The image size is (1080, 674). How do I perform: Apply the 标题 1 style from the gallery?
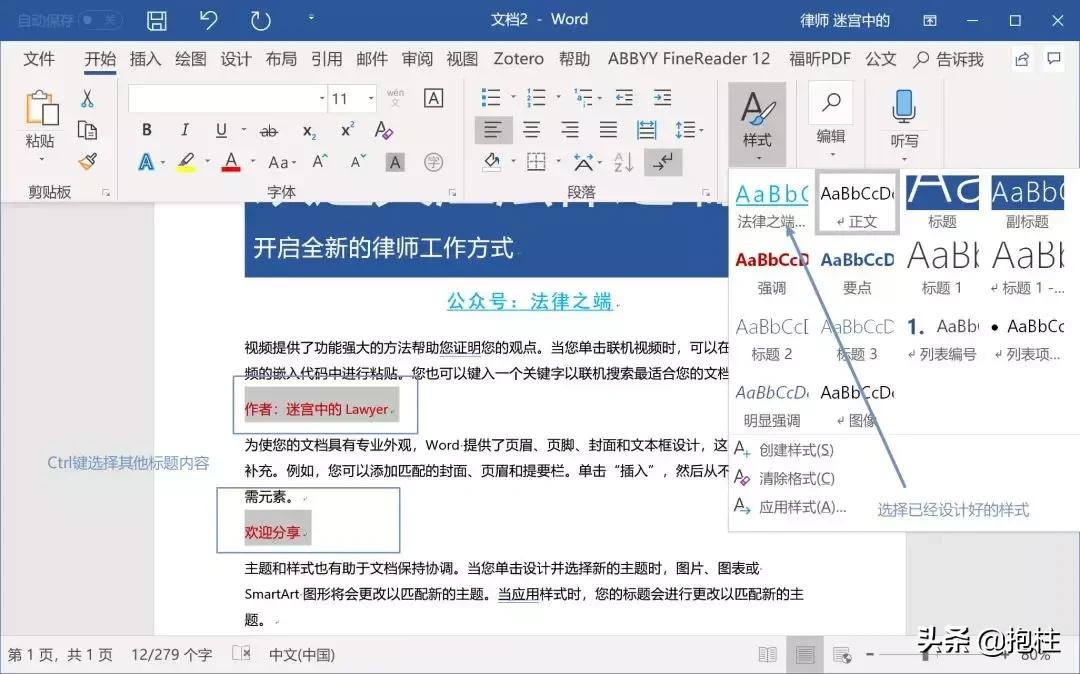point(941,265)
